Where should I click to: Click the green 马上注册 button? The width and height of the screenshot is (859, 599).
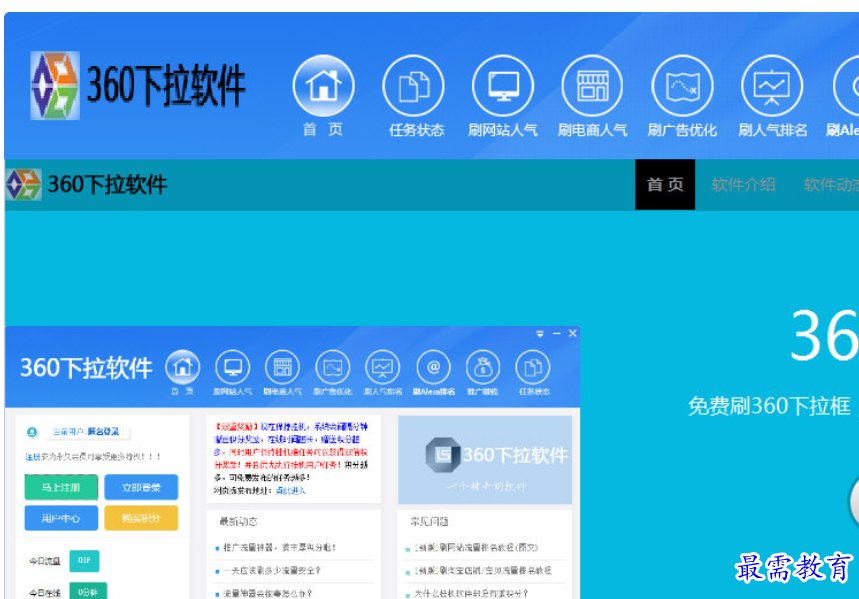pos(61,487)
